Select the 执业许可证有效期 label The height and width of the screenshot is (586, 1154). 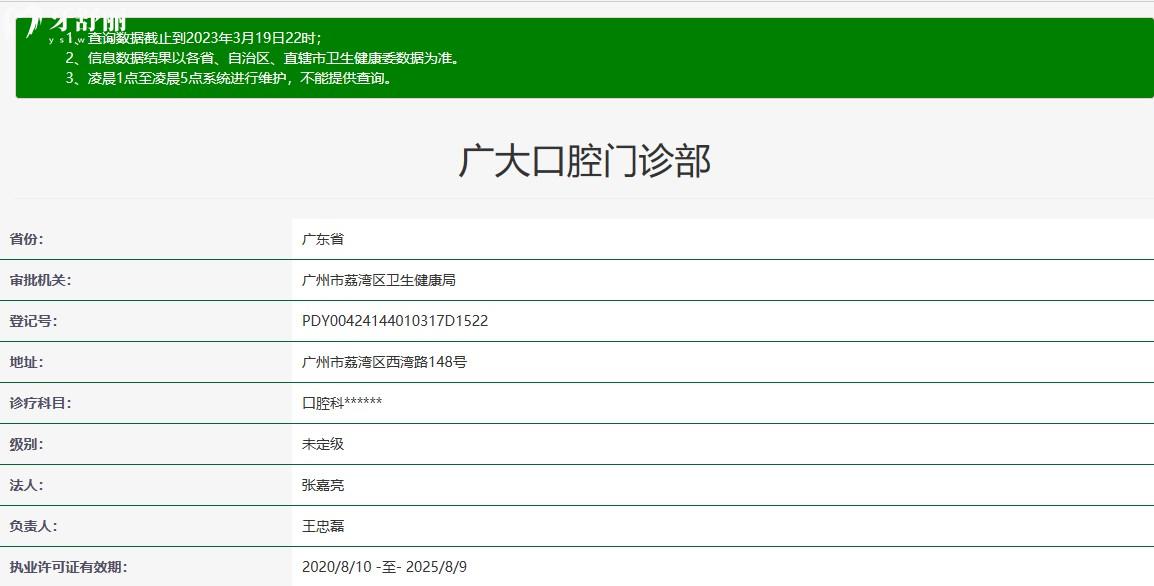coord(68,568)
